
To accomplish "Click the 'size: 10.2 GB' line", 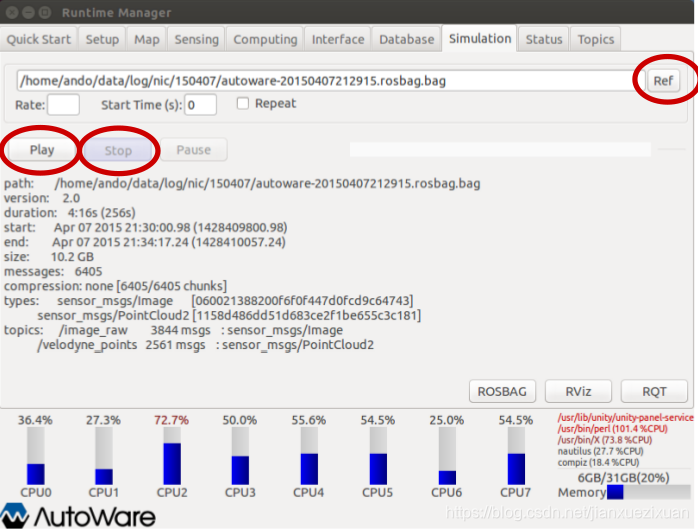I will click(49, 257).
